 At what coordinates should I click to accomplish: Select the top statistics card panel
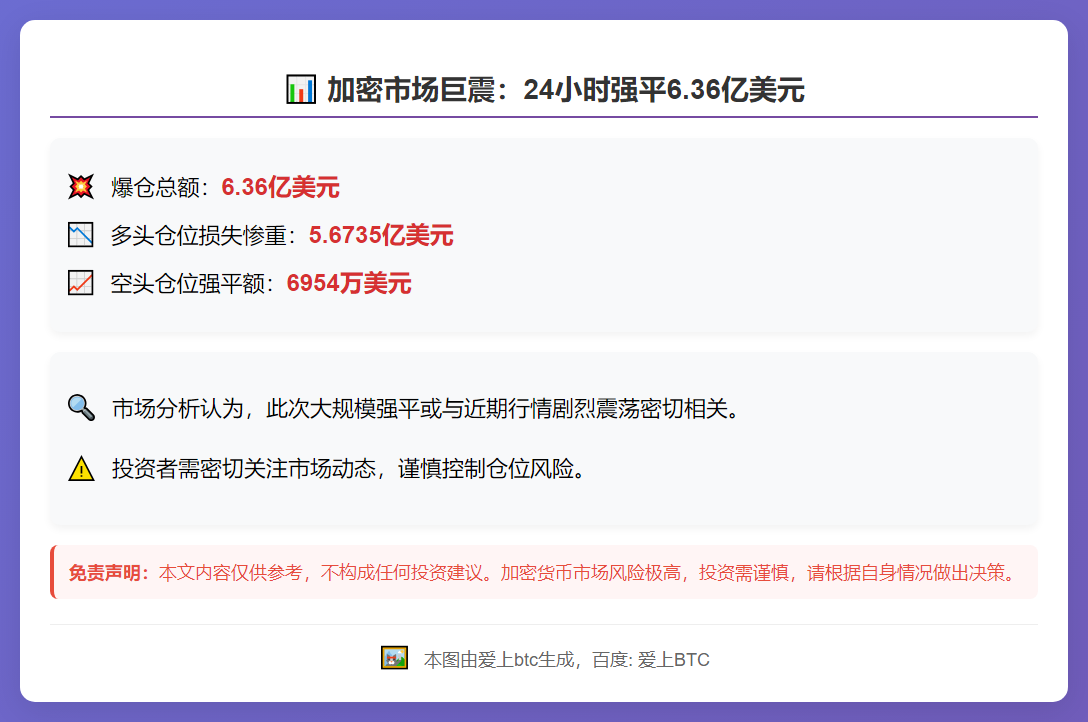[544, 236]
